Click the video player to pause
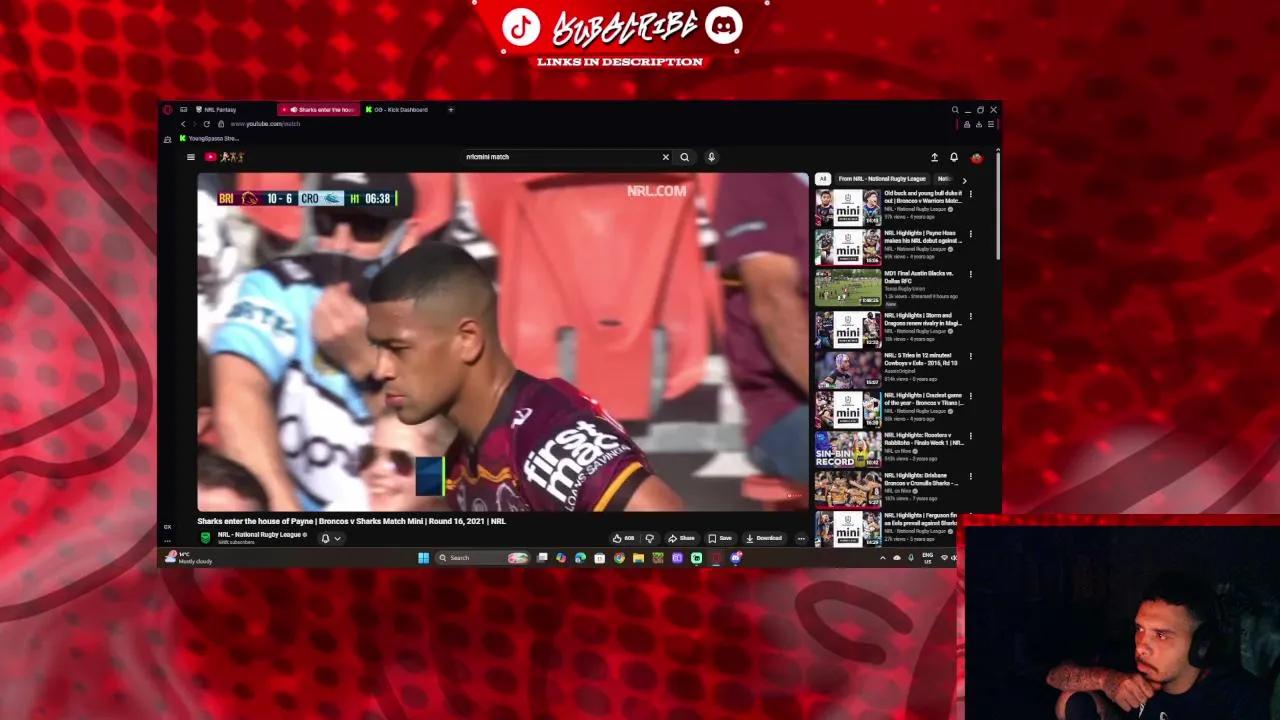Viewport: 1280px width, 720px height. point(503,342)
